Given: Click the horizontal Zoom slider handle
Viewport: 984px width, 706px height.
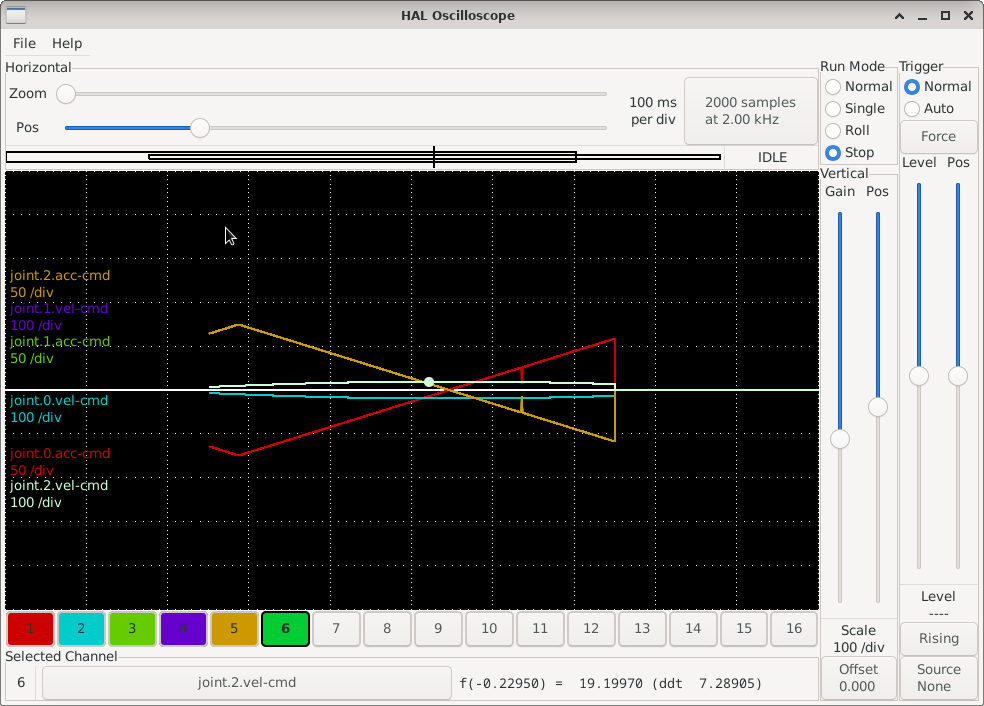Looking at the screenshot, I should pos(66,94).
